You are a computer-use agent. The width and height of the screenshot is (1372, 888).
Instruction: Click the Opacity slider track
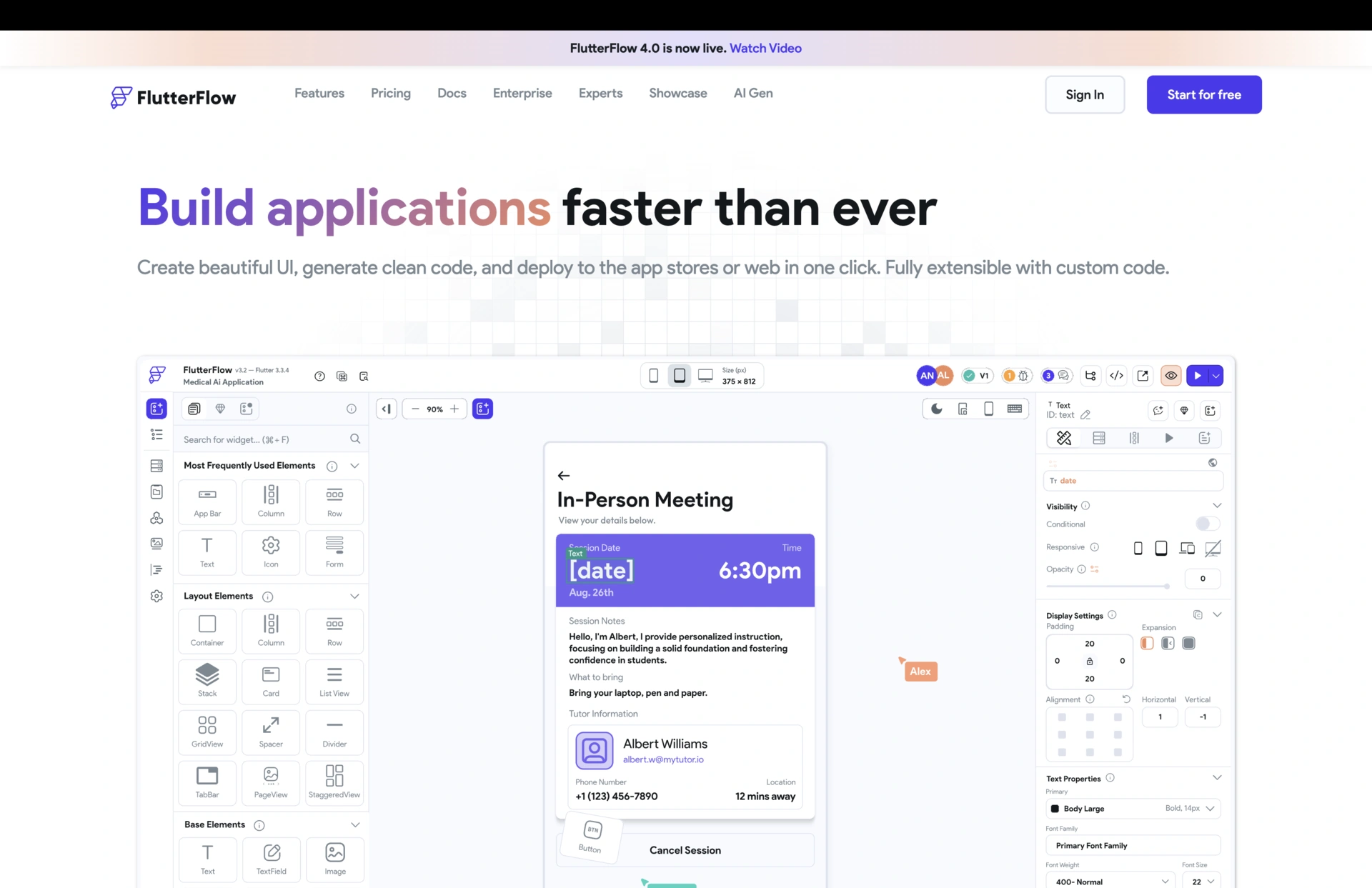(x=1108, y=586)
